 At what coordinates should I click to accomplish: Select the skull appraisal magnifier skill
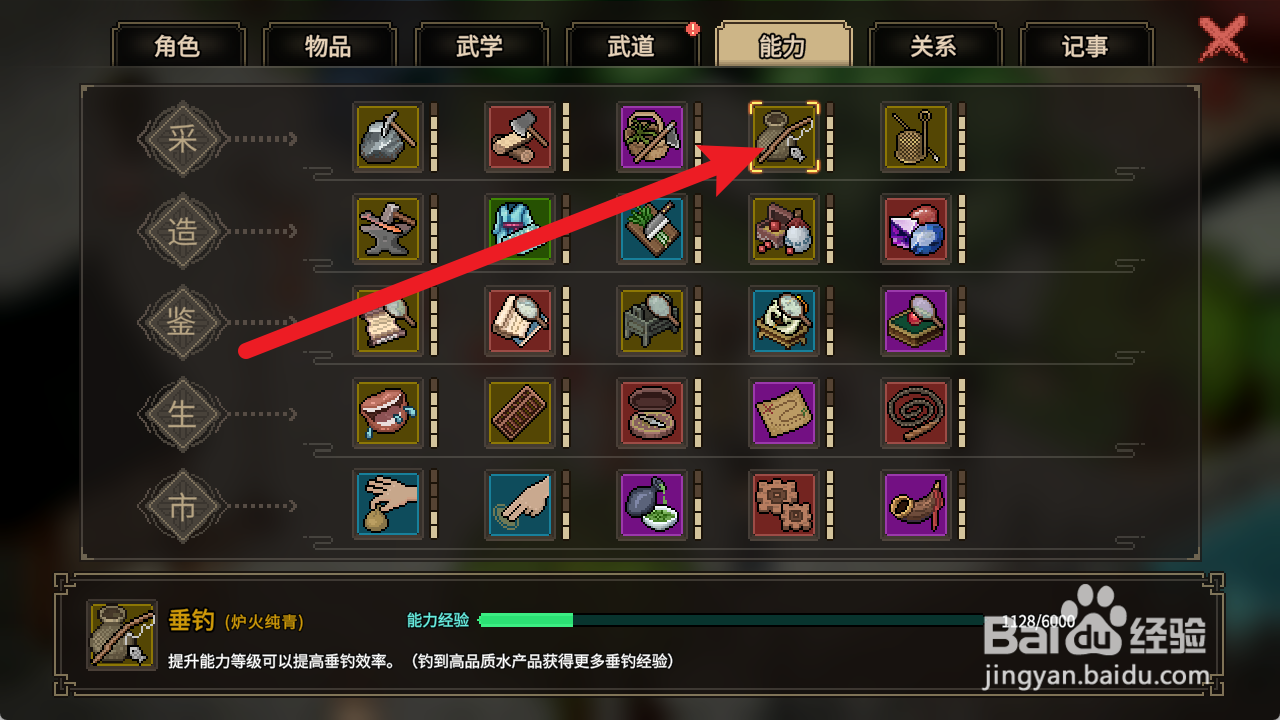click(784, 321)
